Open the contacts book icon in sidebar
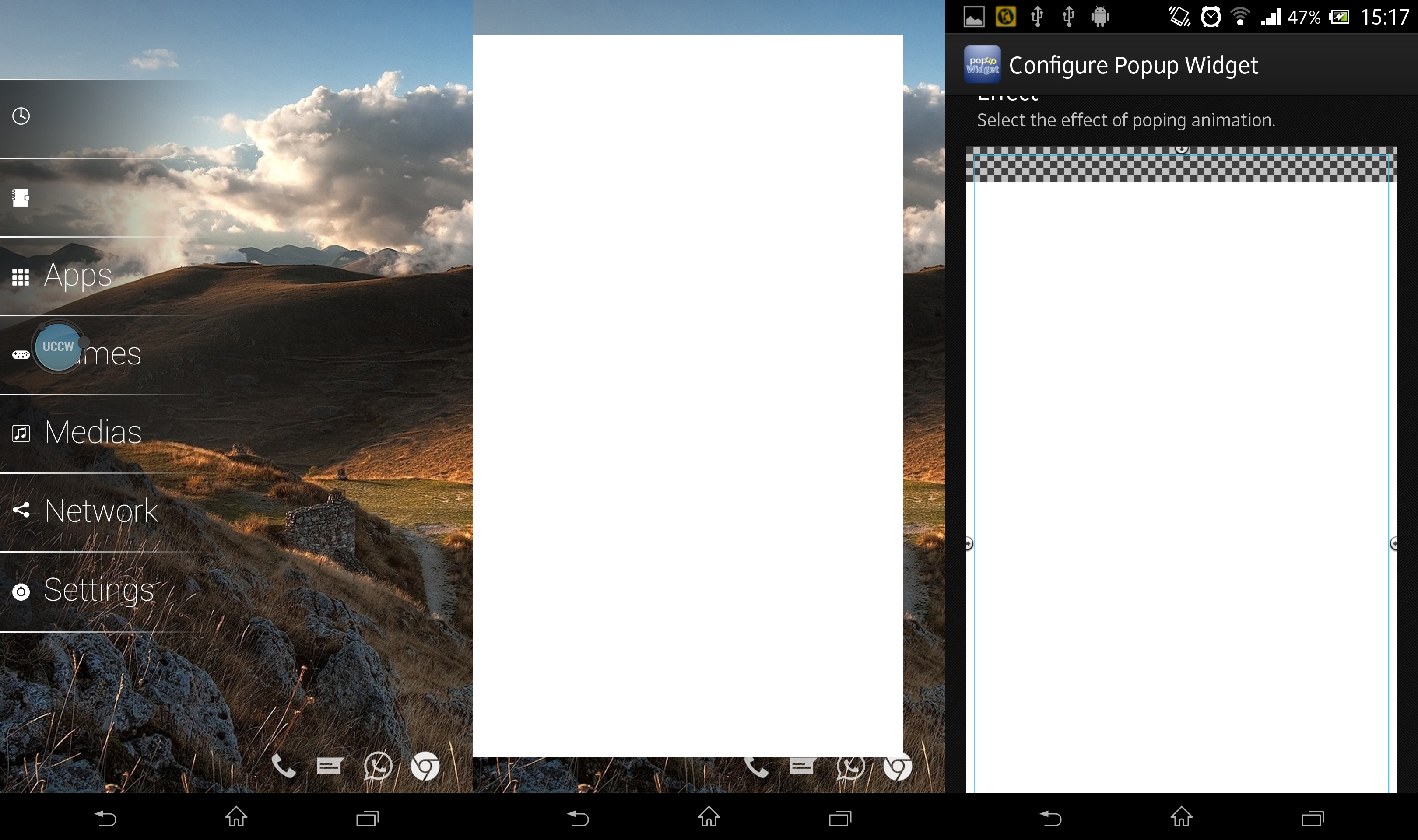Image resolution: width=1418 pixels, height=840 pixels. (x=21, y=198)
